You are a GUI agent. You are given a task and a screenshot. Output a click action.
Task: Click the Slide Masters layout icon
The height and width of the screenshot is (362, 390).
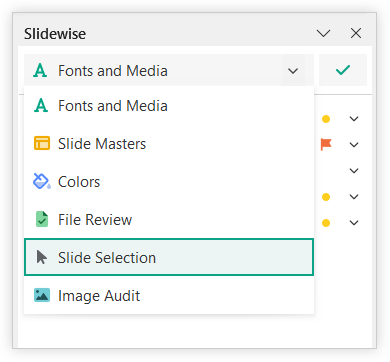tap(42, 144)
